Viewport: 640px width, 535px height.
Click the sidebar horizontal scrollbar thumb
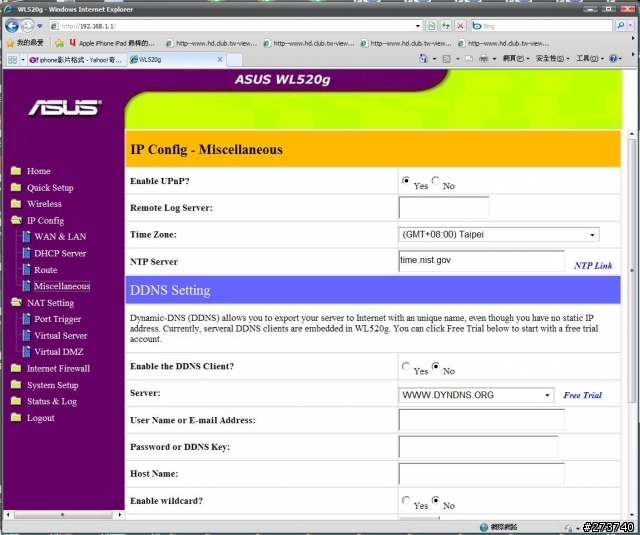pos(62,515)
